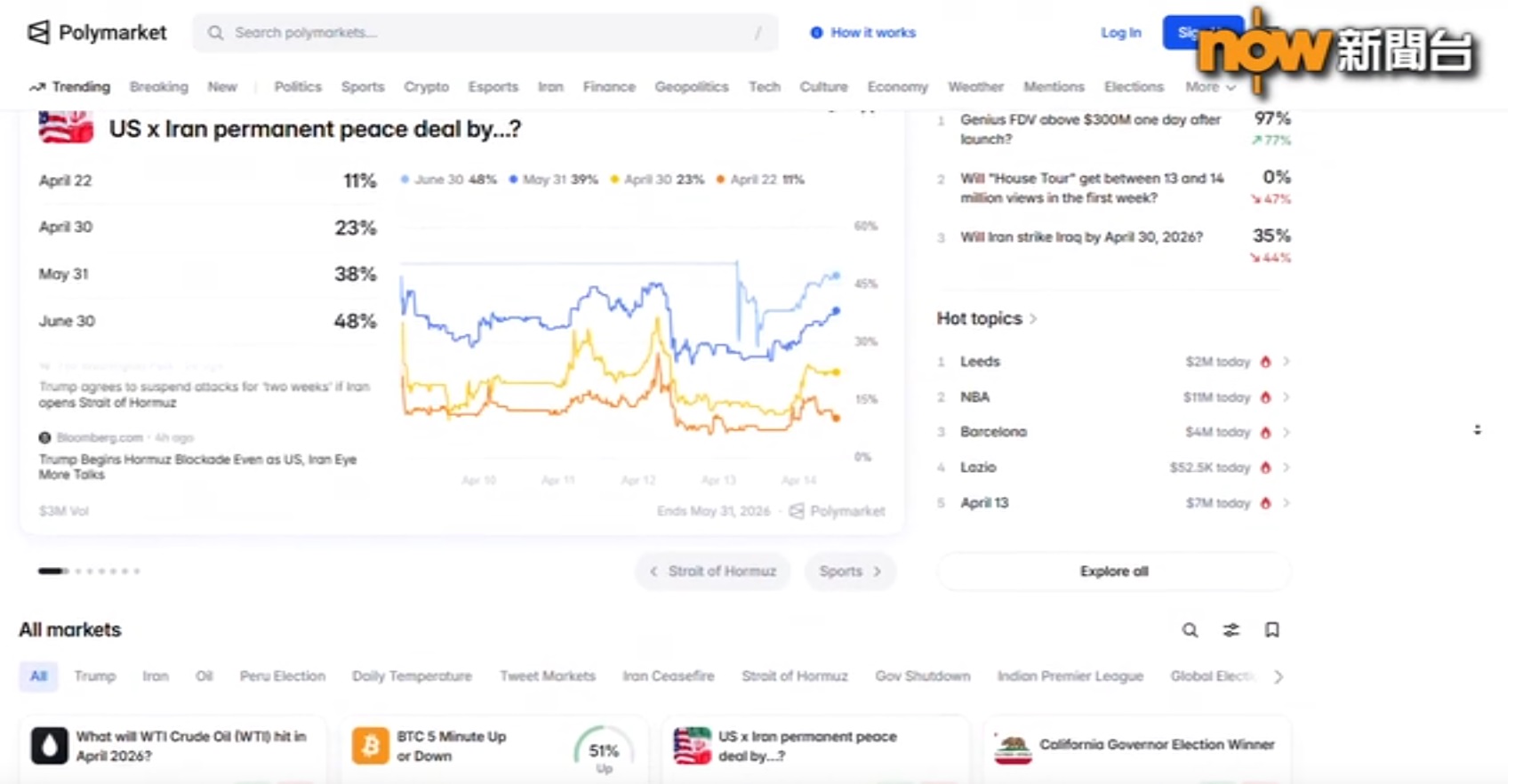
Task: Expand the More categories dropdown
Action: pos(1210,87)
